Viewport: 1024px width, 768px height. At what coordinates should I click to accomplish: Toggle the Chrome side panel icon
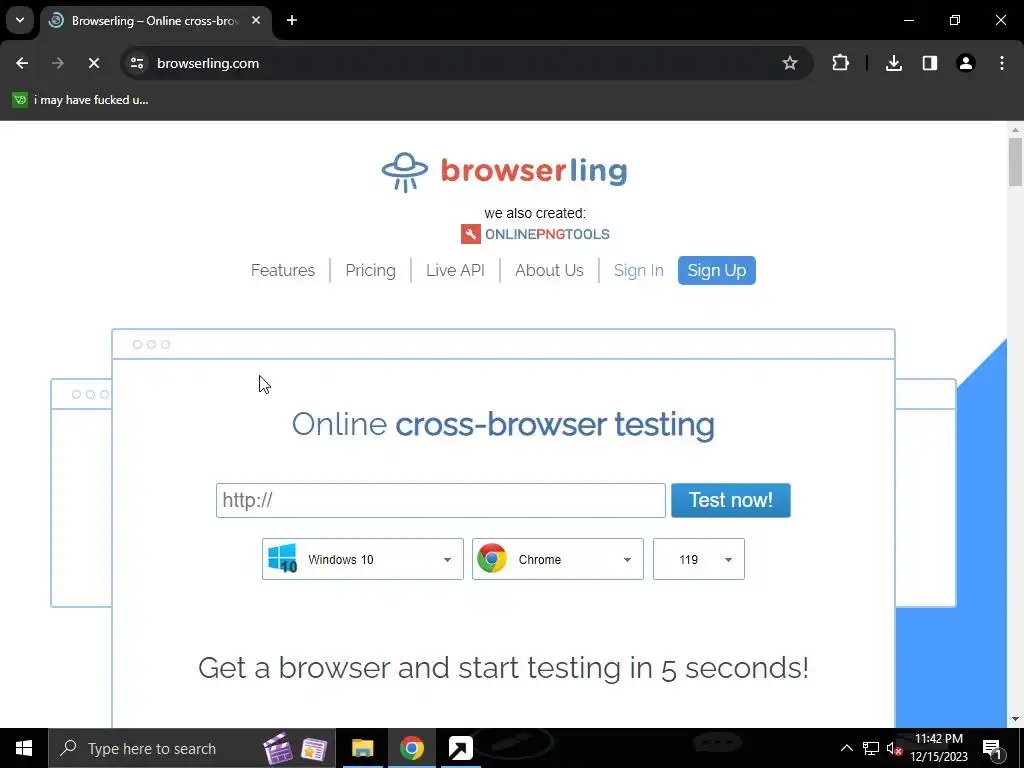[x=930, y=63]
